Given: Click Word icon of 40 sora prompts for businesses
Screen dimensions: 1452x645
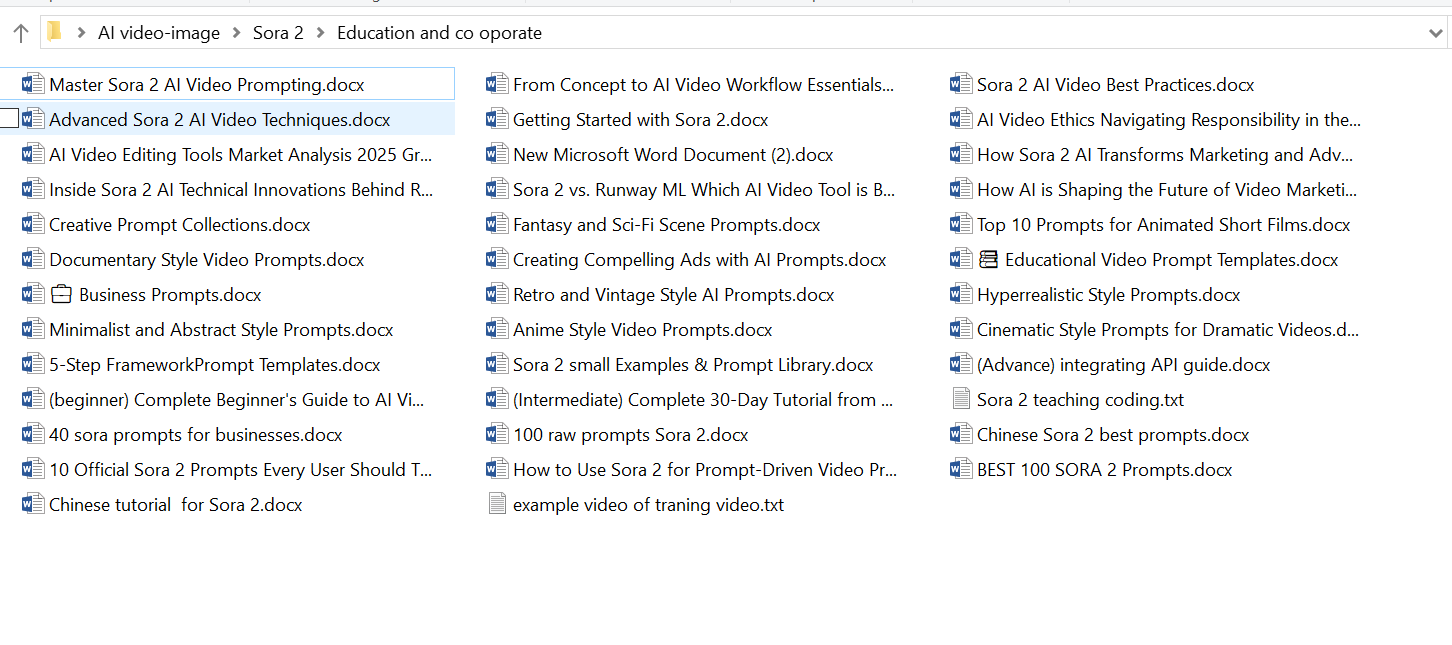Looking at the screenshot, I should (33, 434).
